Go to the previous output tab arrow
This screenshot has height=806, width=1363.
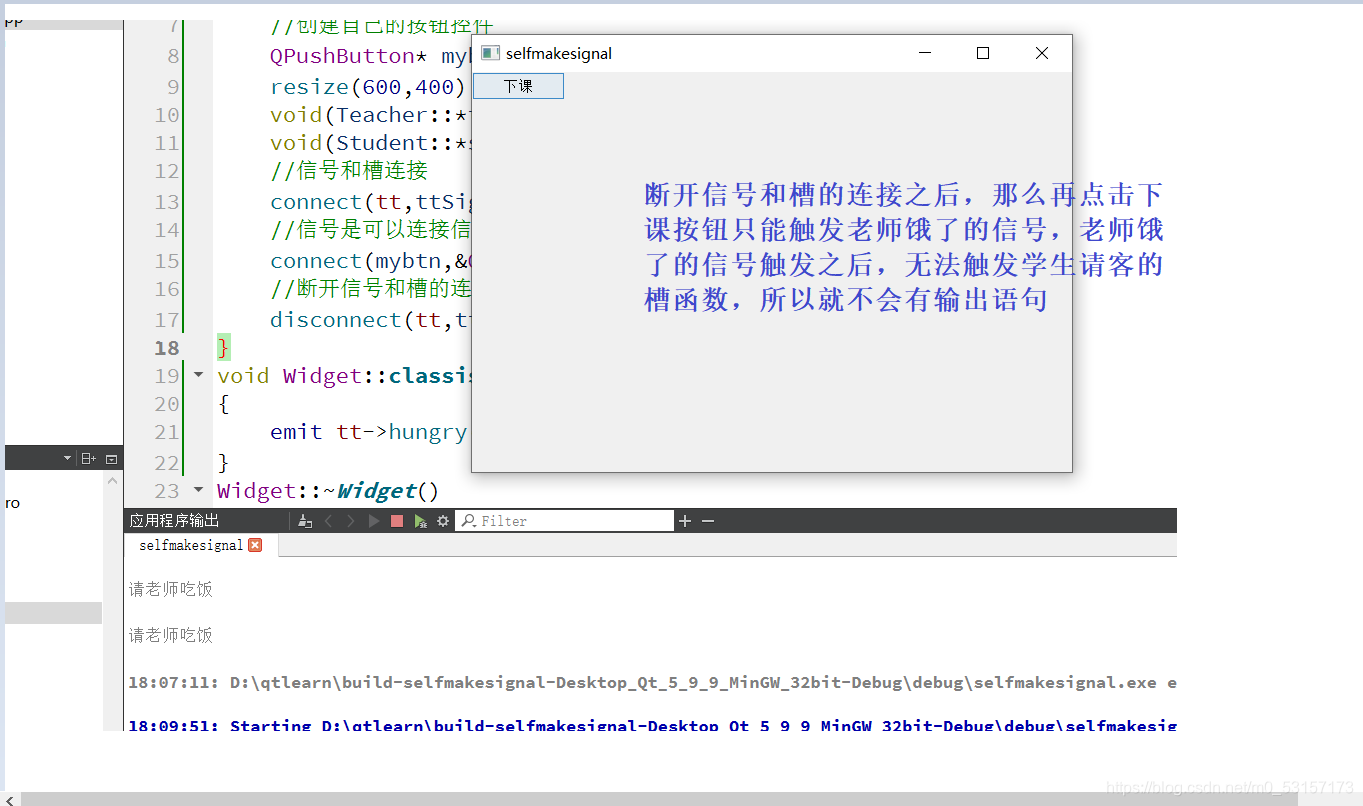pyautogui.click(x=328, y=521)
